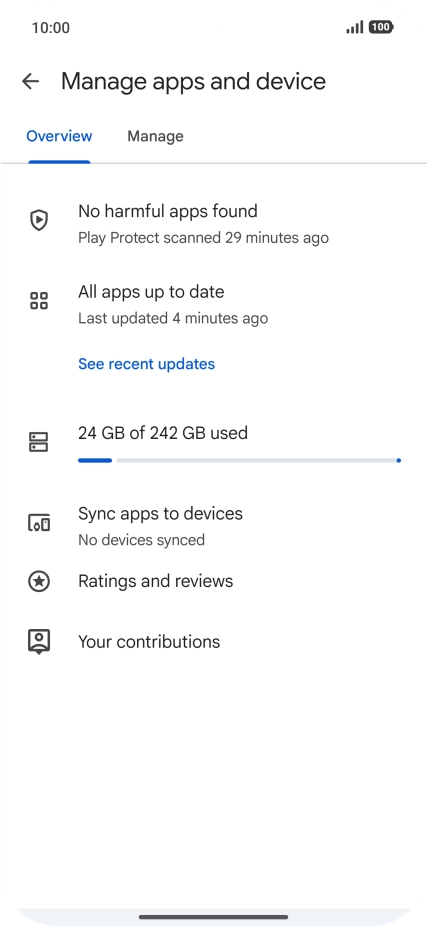Screen dimensions: 427x926
Task: Tap the signal strength icon
Action: click(355, 27)
